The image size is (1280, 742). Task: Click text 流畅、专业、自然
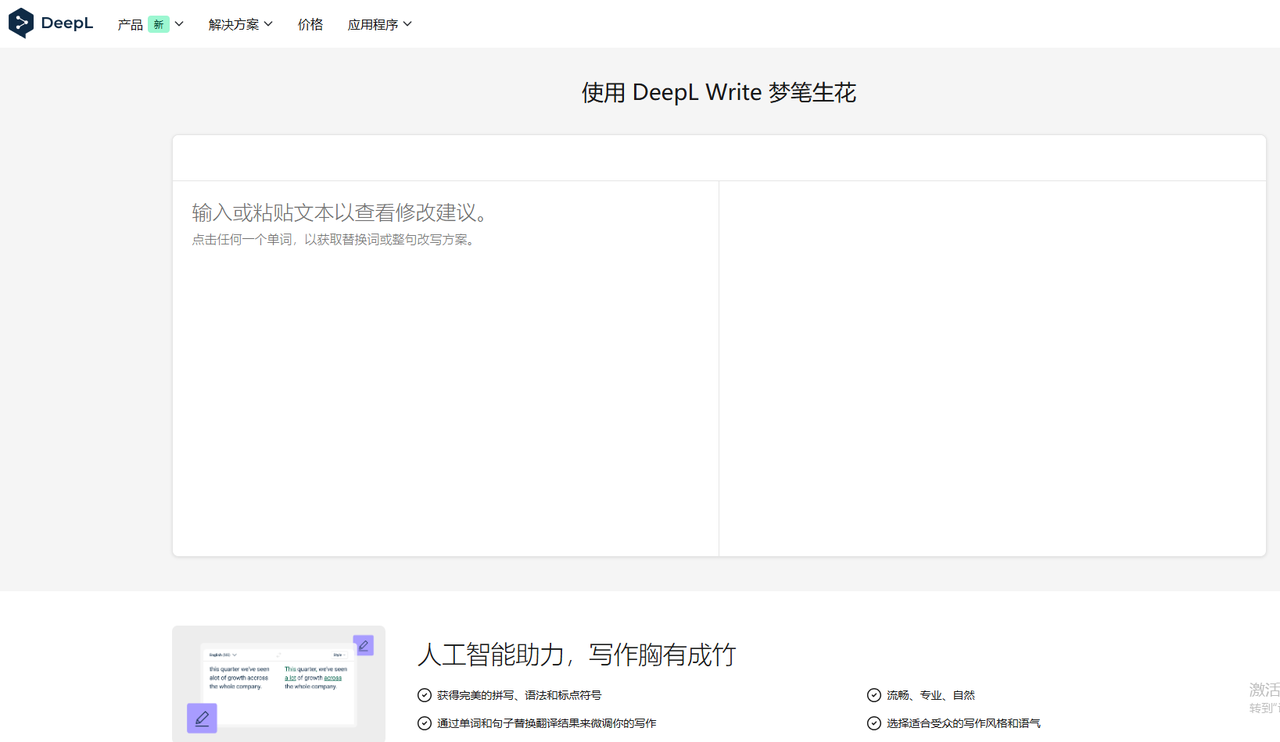pyautogui.click(x=930, y=695)
